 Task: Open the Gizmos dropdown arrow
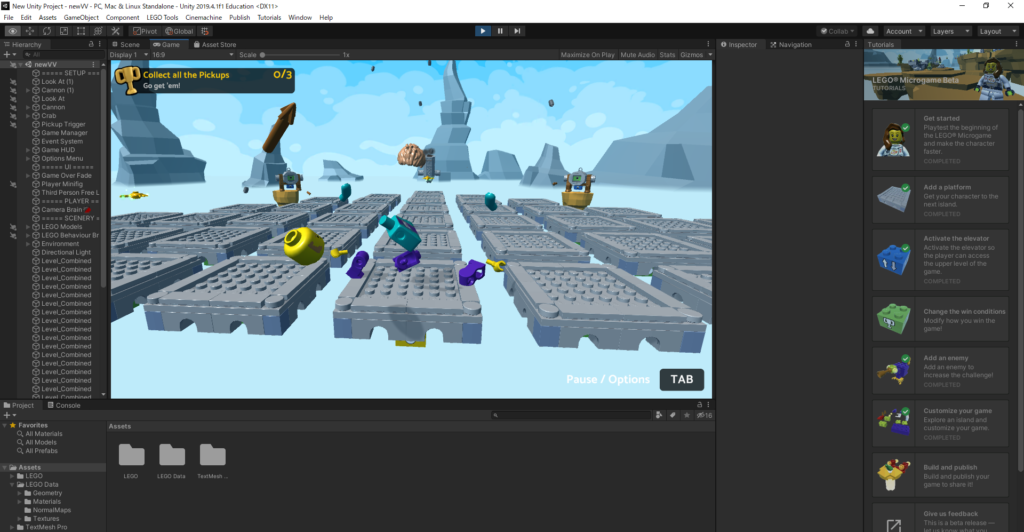point(710,55)
